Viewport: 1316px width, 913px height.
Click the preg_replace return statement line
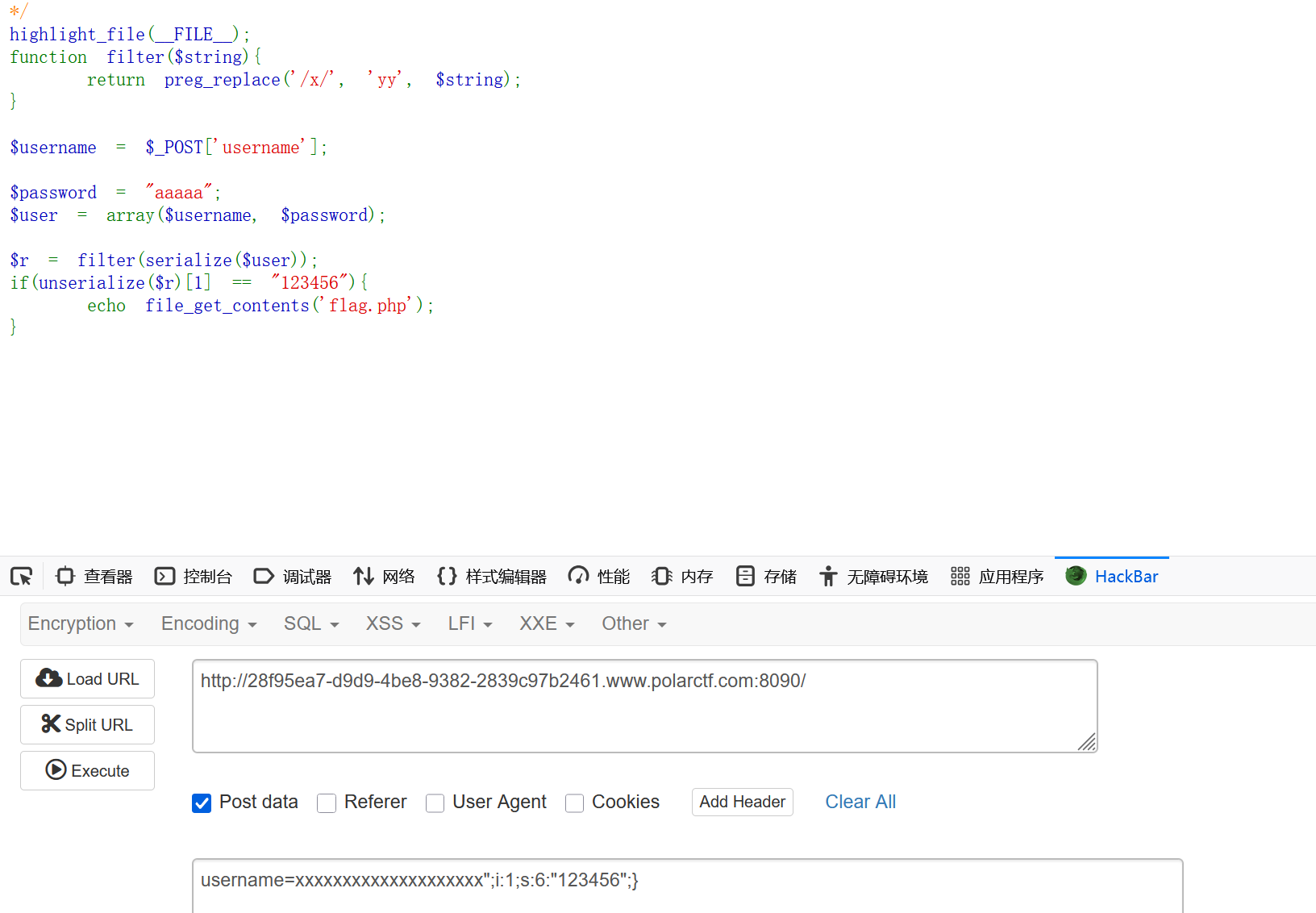coord(304,79)
